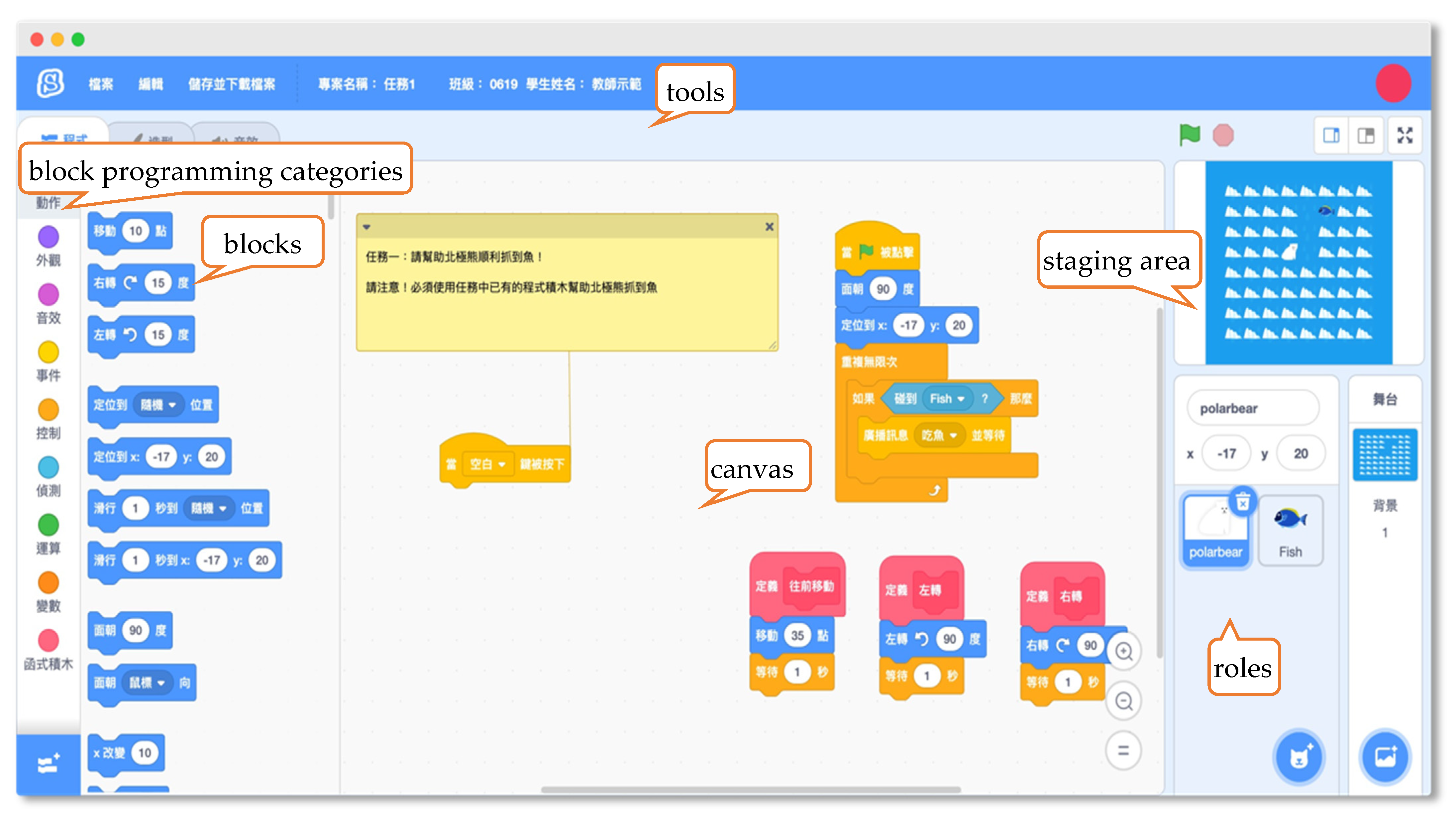
Task: Collapse the yellow comment with arrow
Action: [x=366, y=227]
